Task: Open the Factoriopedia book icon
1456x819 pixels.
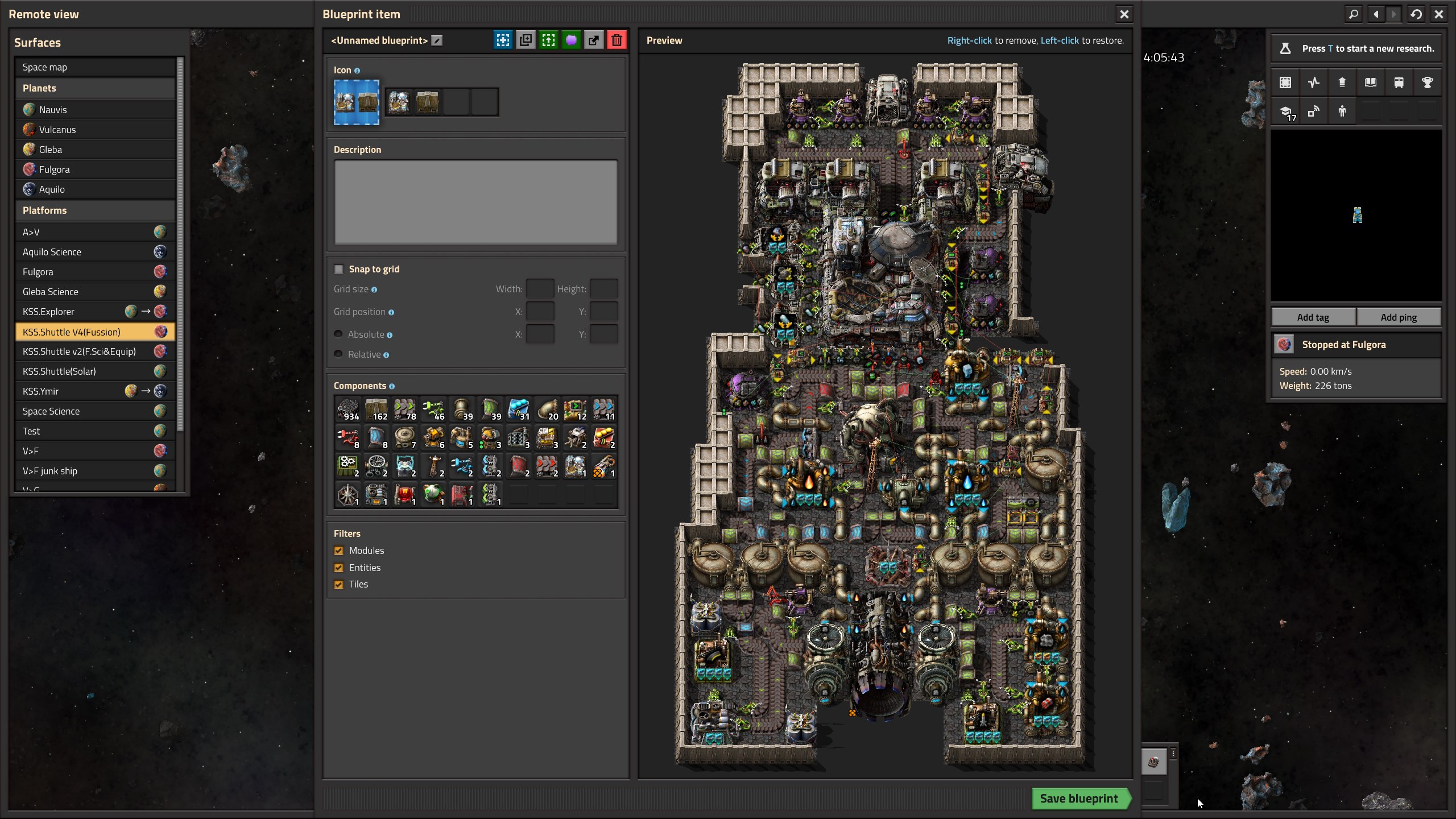Action: tap(1371, 82)
